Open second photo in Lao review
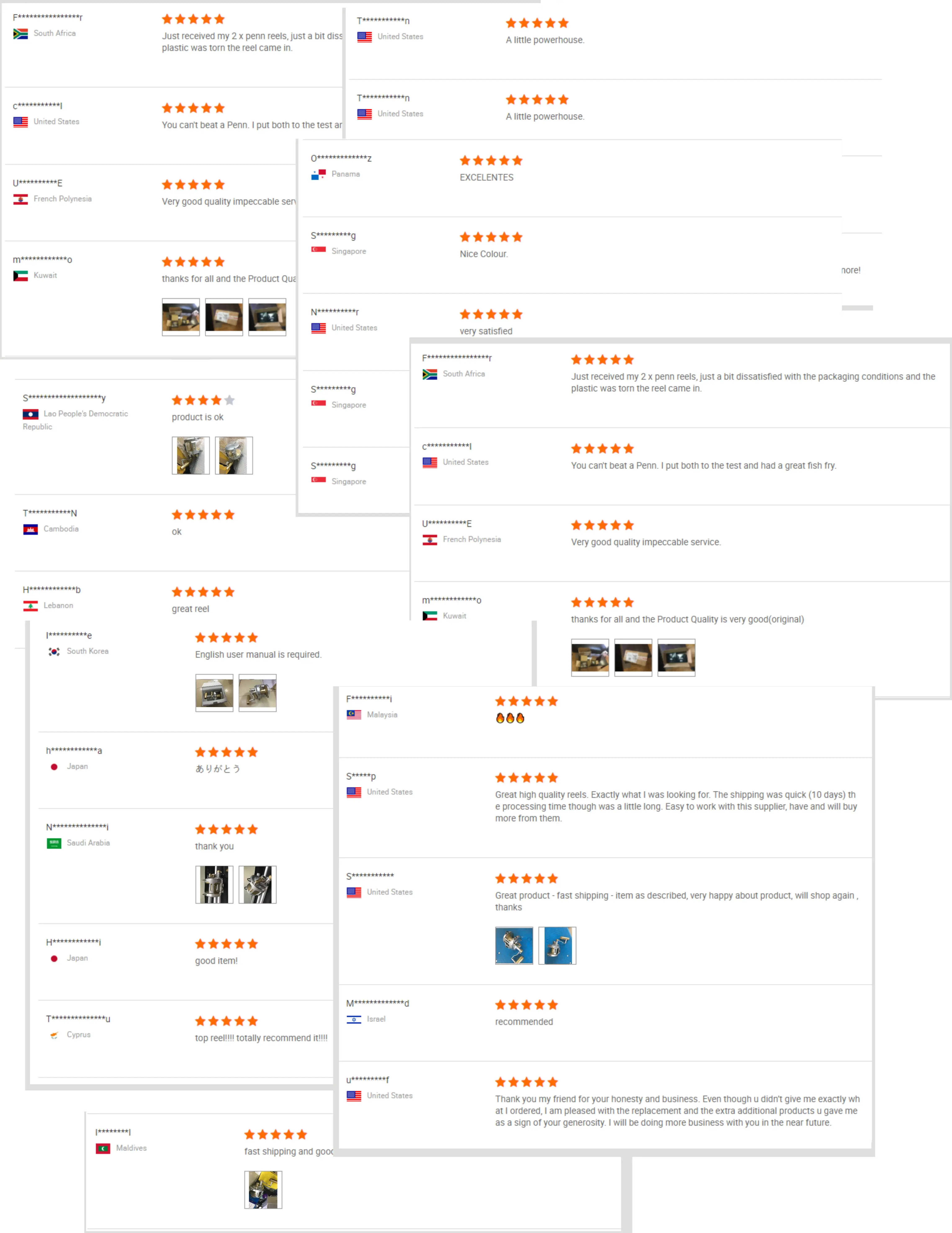Viewport: 952px width, 1233px height. coord(234,456)
